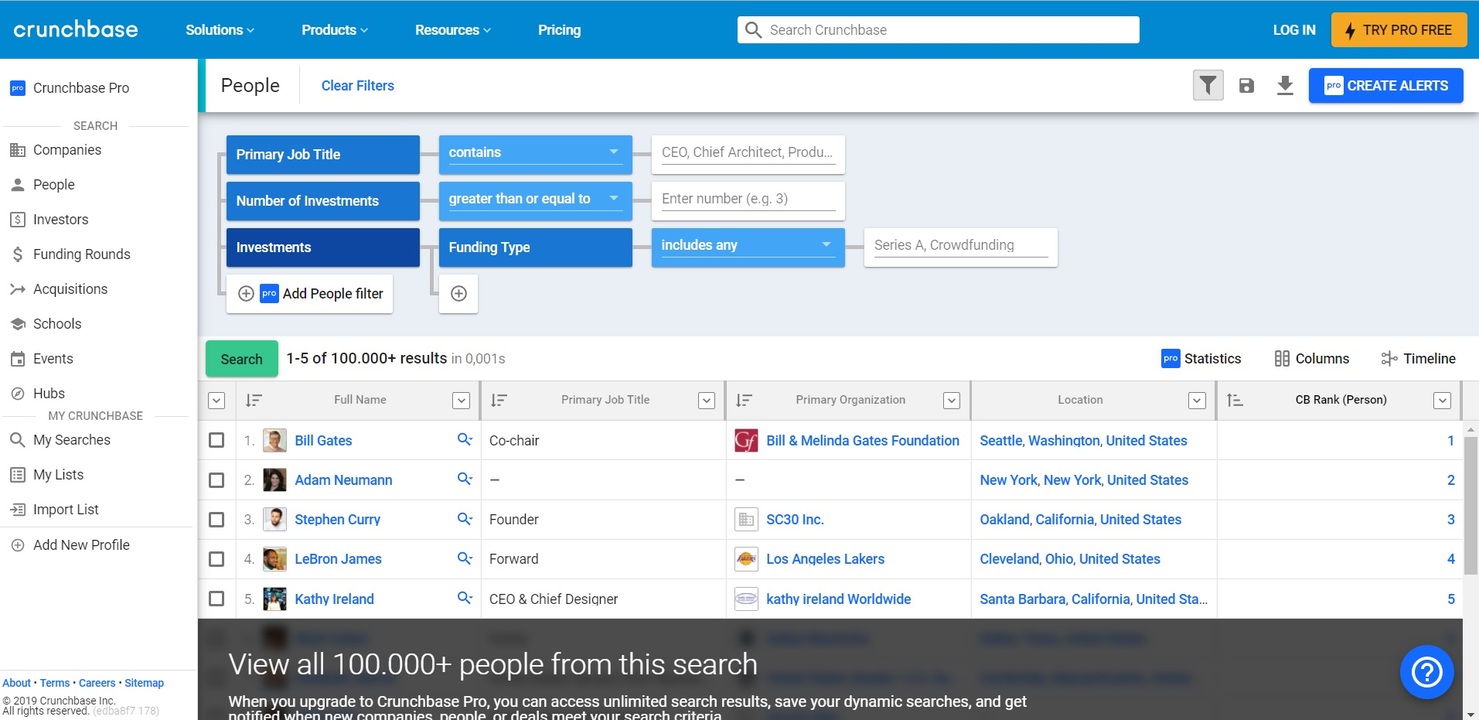The height and width of the screenshot is (720, 1479).
Task: Click the kathy ireland Worldwide logo icon
Action: (x=746, y=599)
